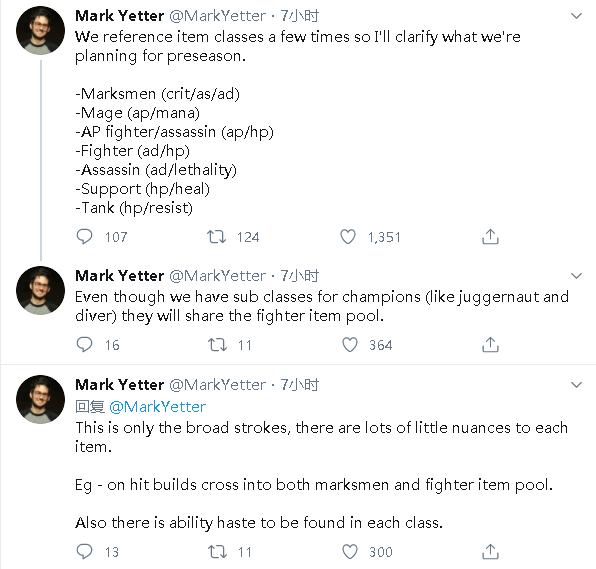Image resolution: width=596 pixels, height=569 pixels.
Task: Open the first tweet's Mark Yetter avatar
Action: tap(40, 30)
